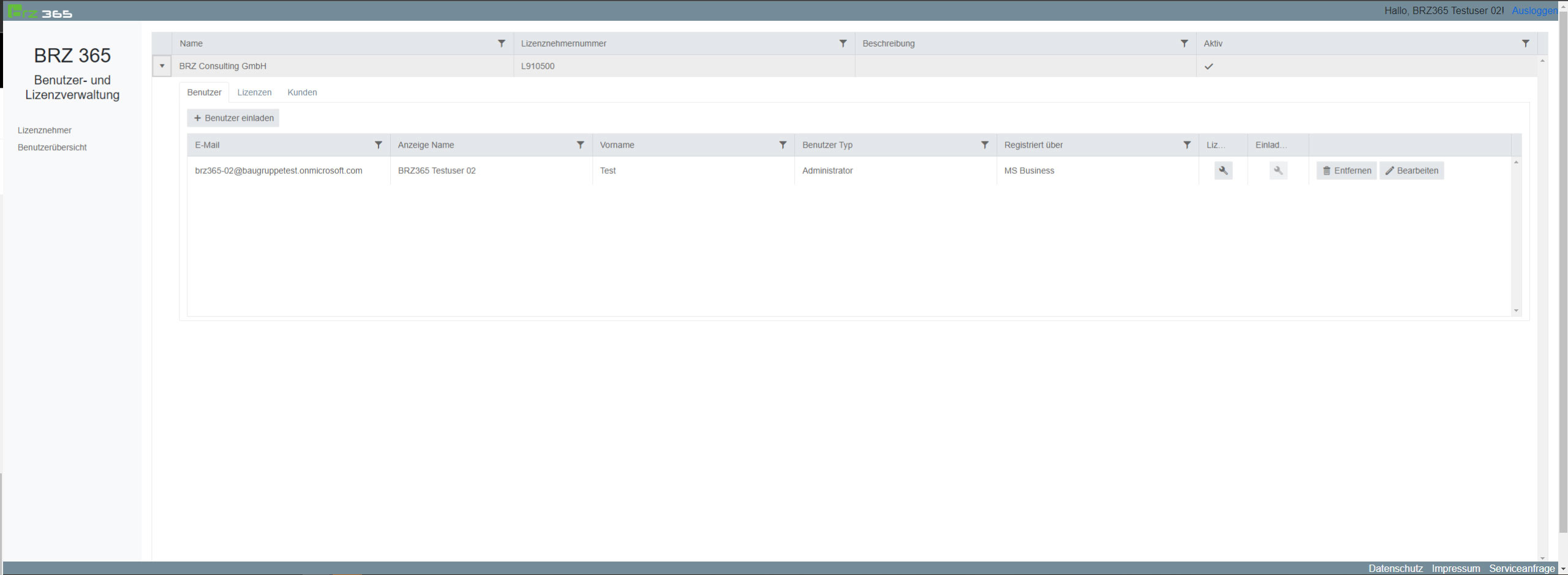Open Benutzerübersicht in the sidebar
The image size is (1568, 575).
pos(52,148)
